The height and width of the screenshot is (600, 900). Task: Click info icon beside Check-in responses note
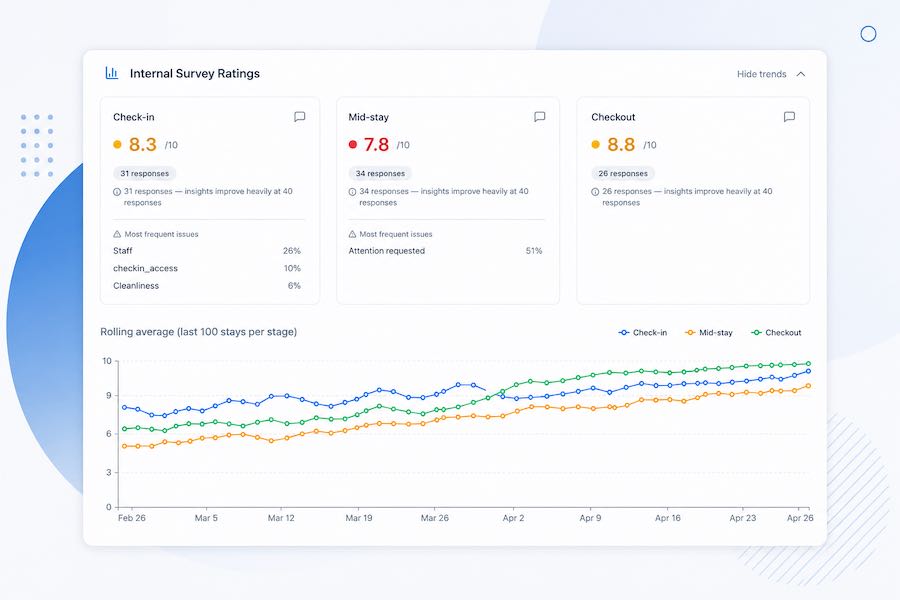[117, 192]
